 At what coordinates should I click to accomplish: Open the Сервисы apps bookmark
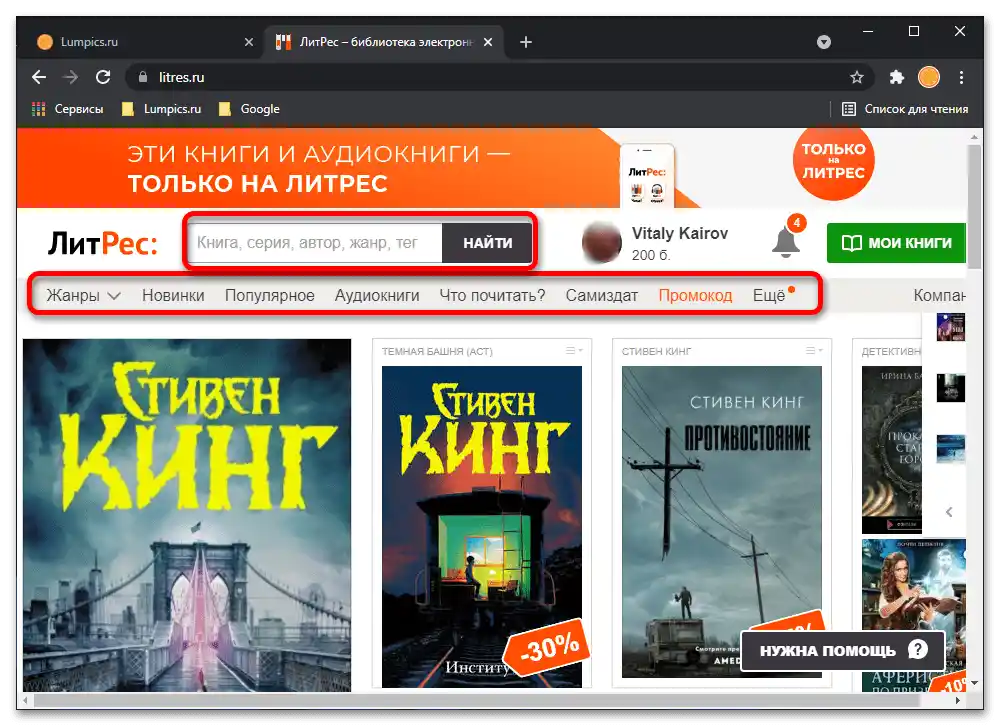pos(67,109)
